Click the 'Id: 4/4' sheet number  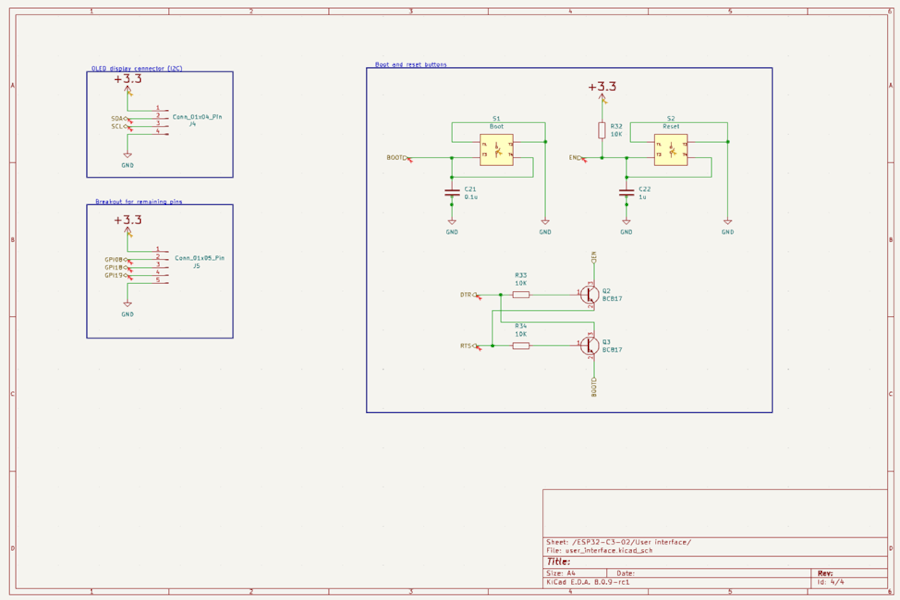pos(831,582)
